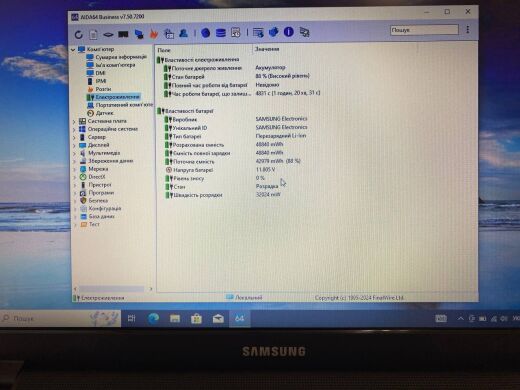
Task: Select the Напруга батареї row
Action: tap(221, 170)
